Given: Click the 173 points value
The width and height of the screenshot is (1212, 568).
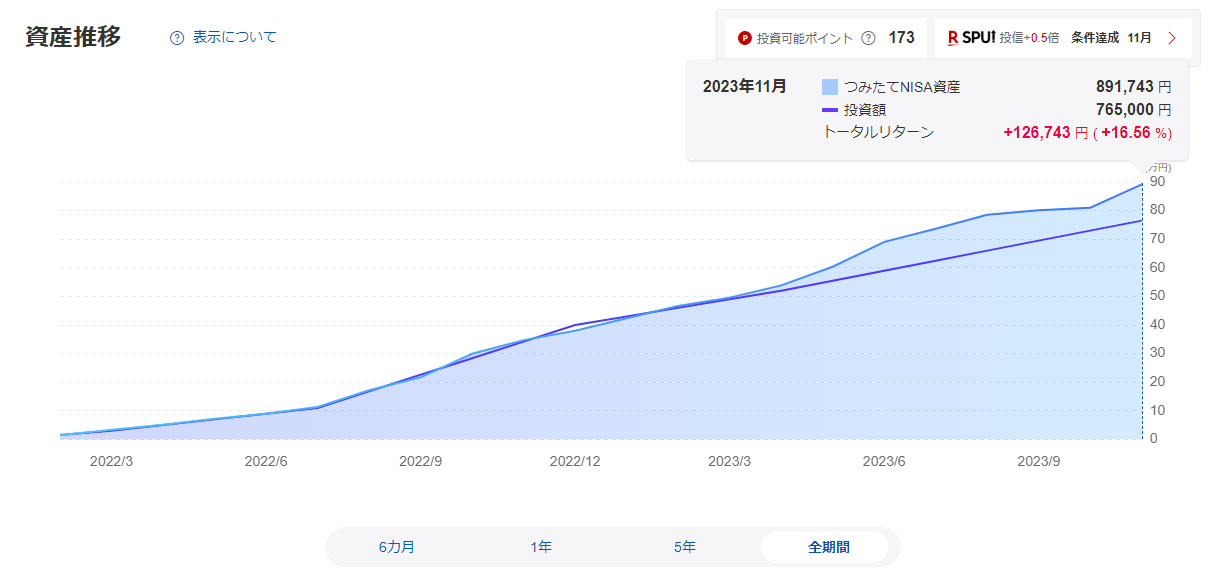Looking at the screenshot, I should pos(901,38).
